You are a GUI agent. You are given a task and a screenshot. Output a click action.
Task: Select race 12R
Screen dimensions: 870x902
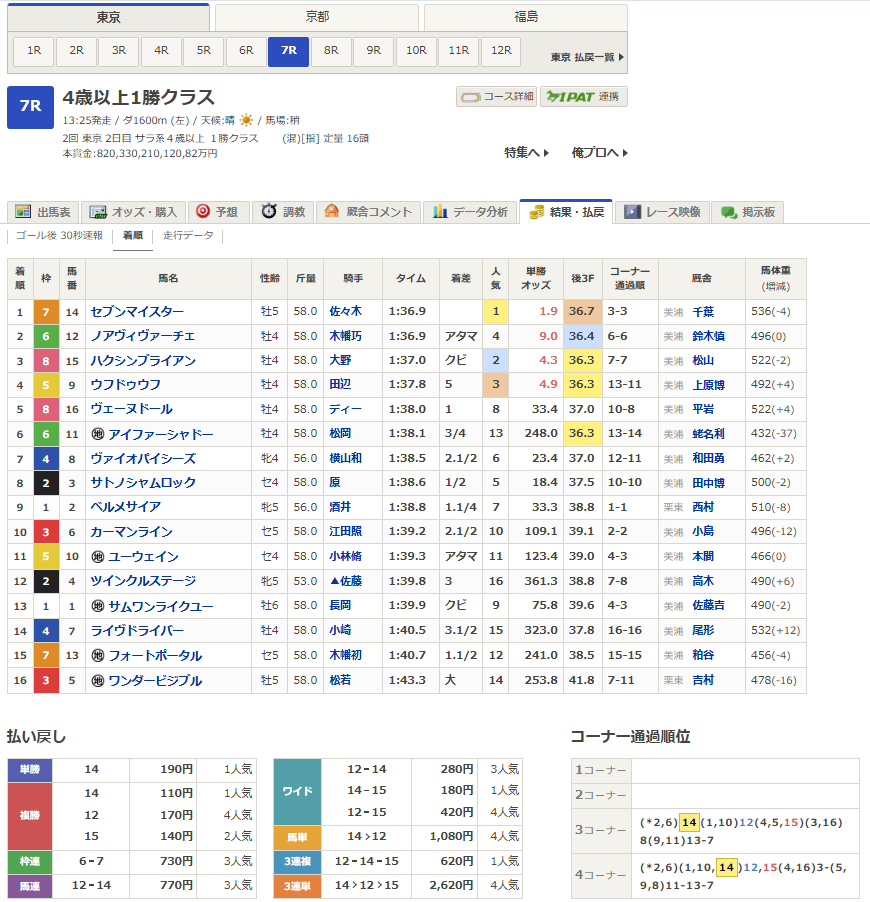(x=500, y=50)
